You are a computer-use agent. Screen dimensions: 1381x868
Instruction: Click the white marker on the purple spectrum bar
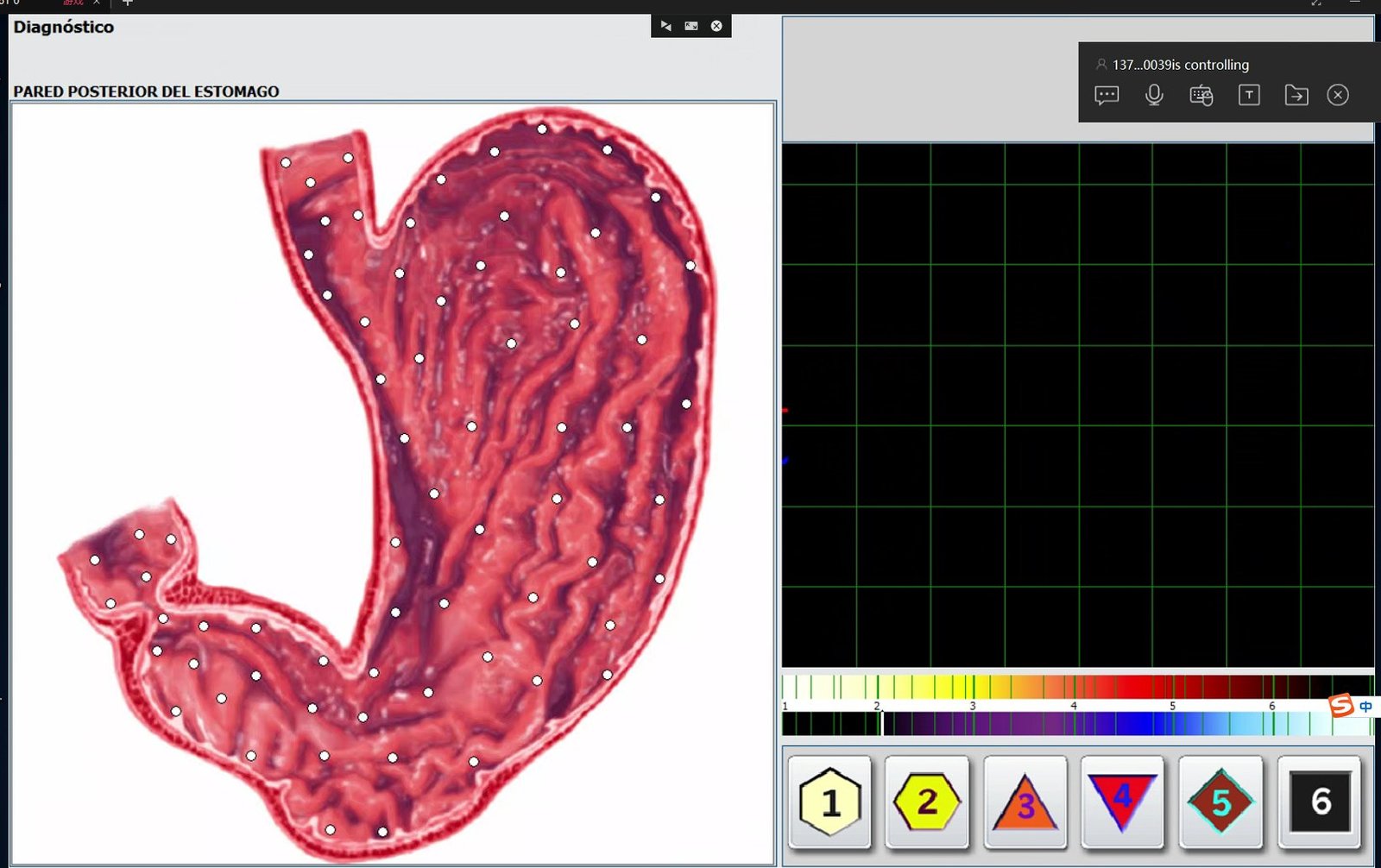882,724
